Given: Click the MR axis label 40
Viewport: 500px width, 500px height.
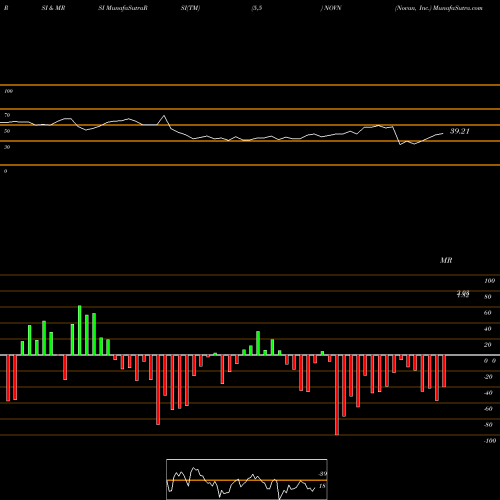Looking at the screenshot, I should pos(488,329).
